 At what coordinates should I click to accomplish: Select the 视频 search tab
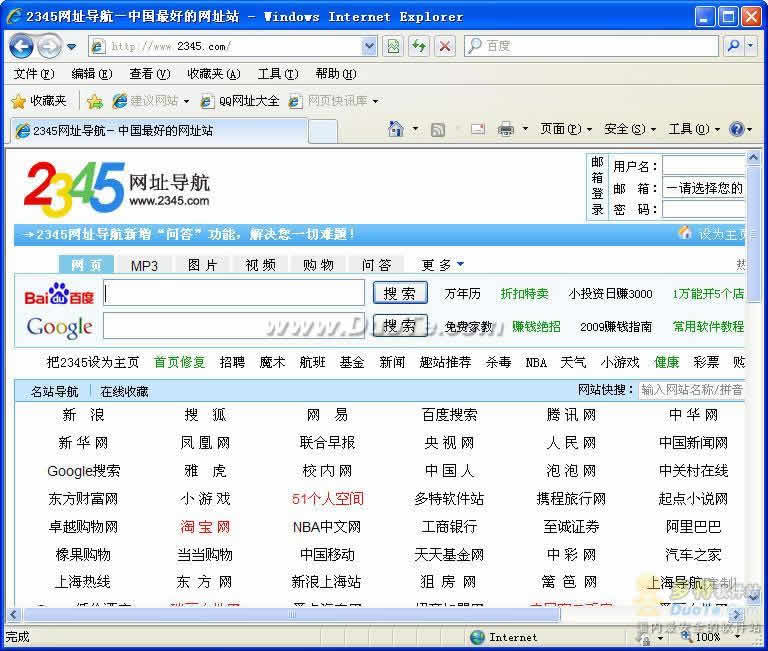(260, 265)
